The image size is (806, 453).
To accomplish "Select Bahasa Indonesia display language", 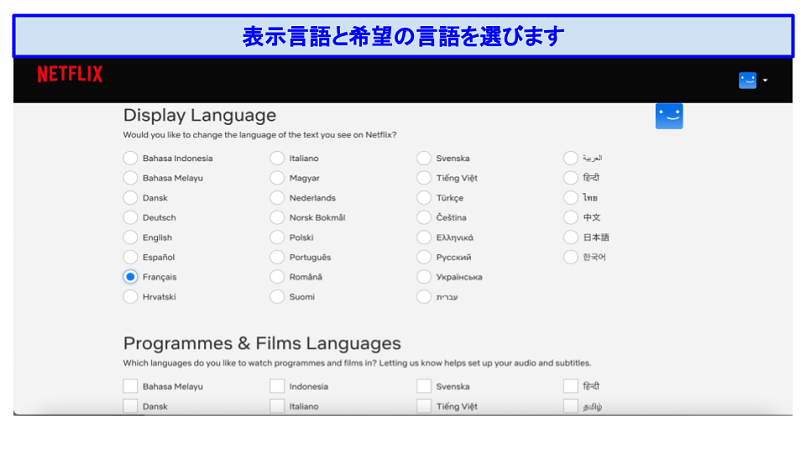I will 131,158.
